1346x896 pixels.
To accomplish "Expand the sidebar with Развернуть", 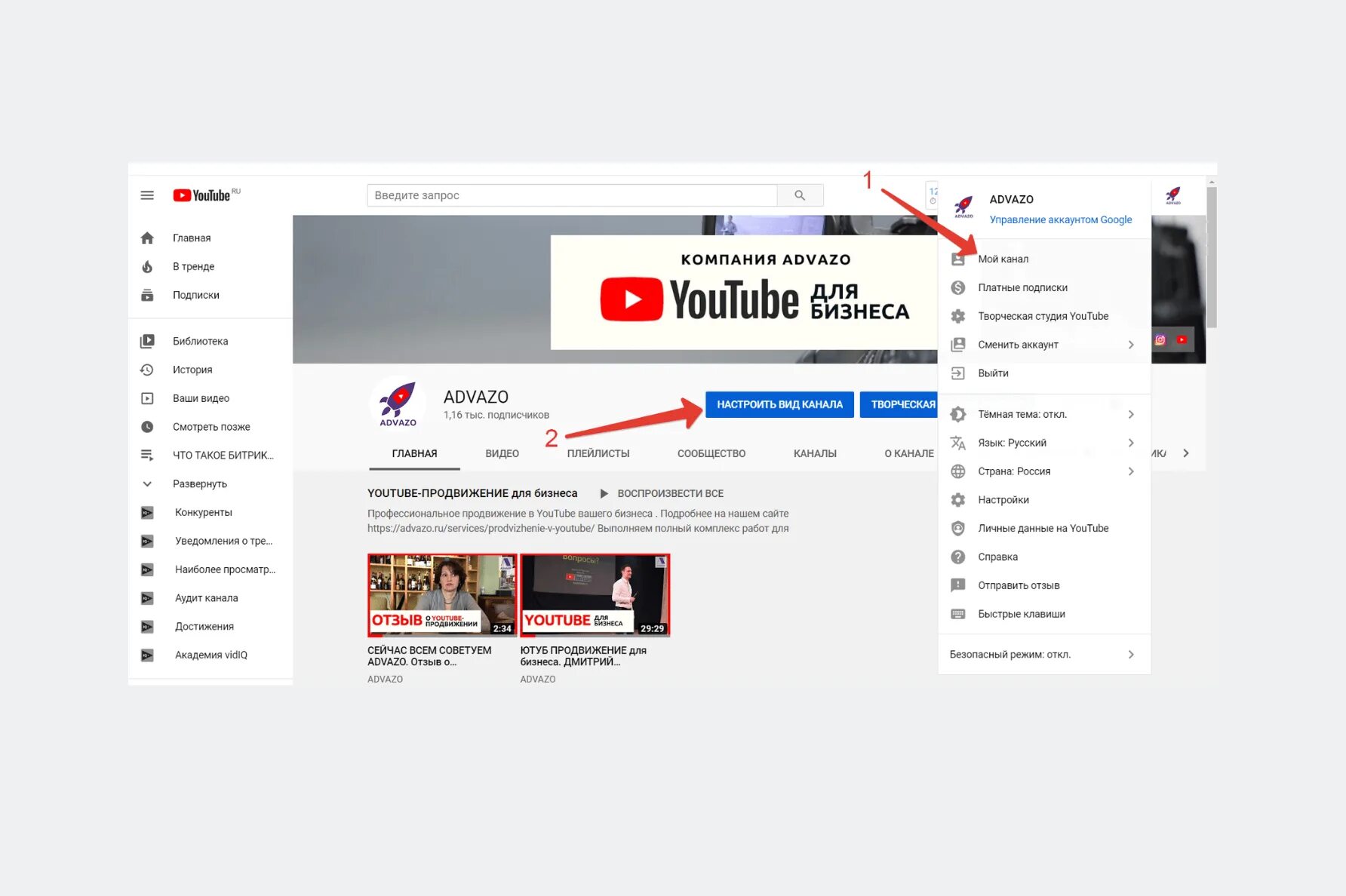I will point(200,484).
